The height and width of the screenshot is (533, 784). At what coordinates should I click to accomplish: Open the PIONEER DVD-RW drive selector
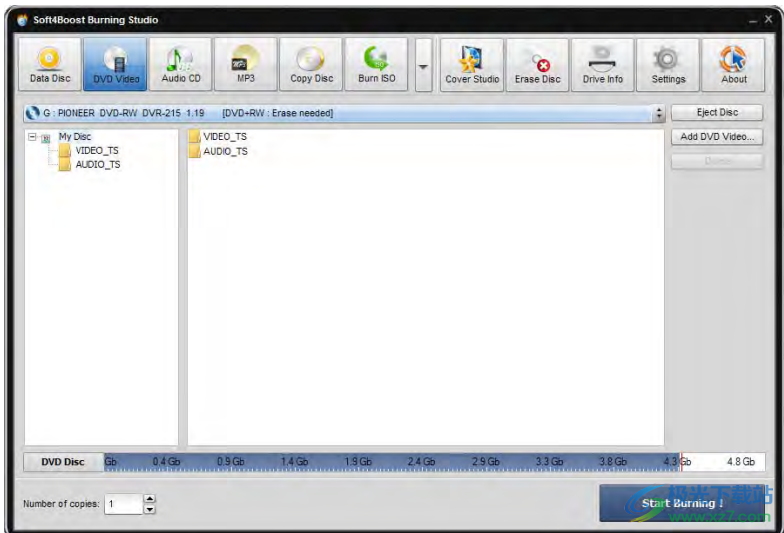point(344,114)
